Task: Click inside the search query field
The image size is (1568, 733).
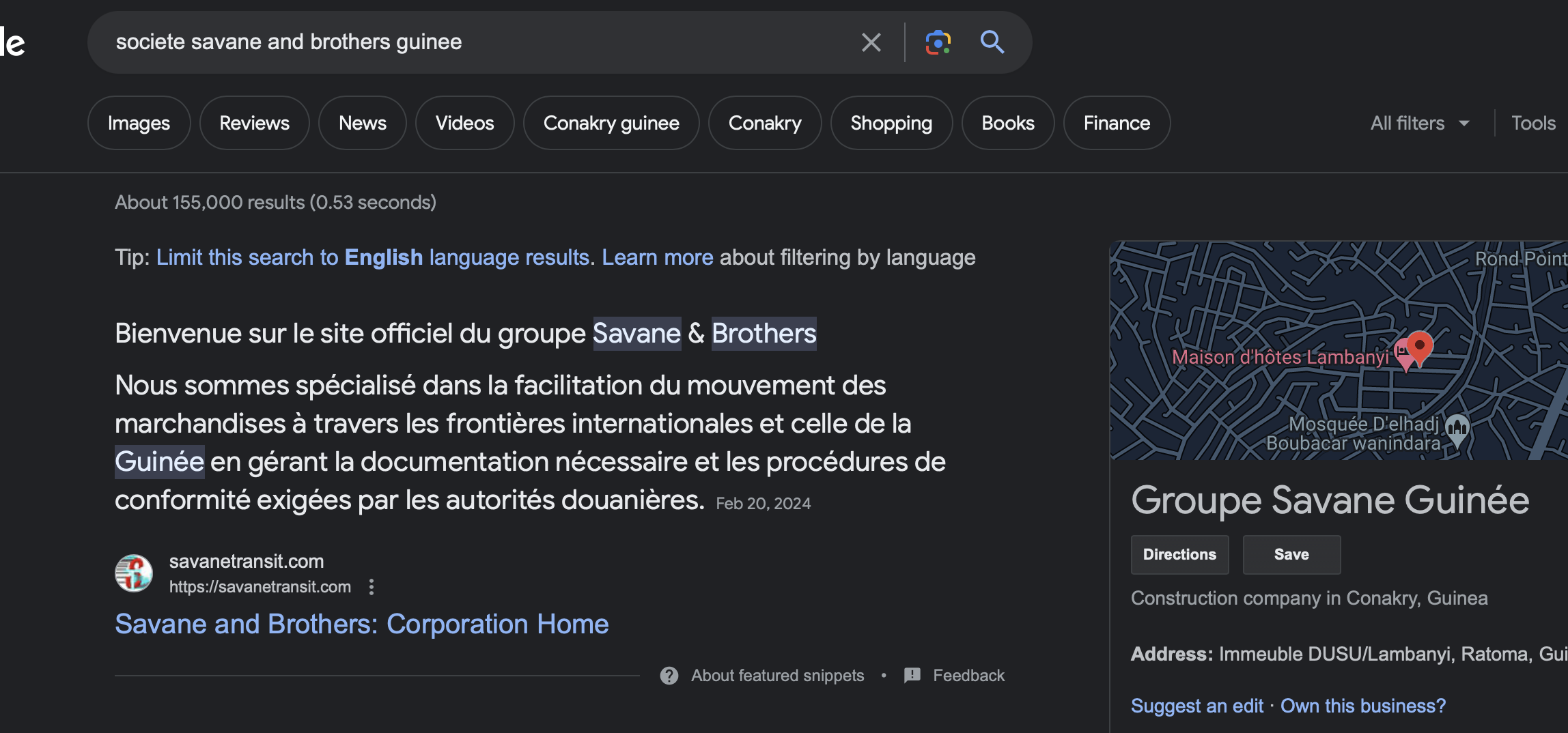Action: pos(478,42)
